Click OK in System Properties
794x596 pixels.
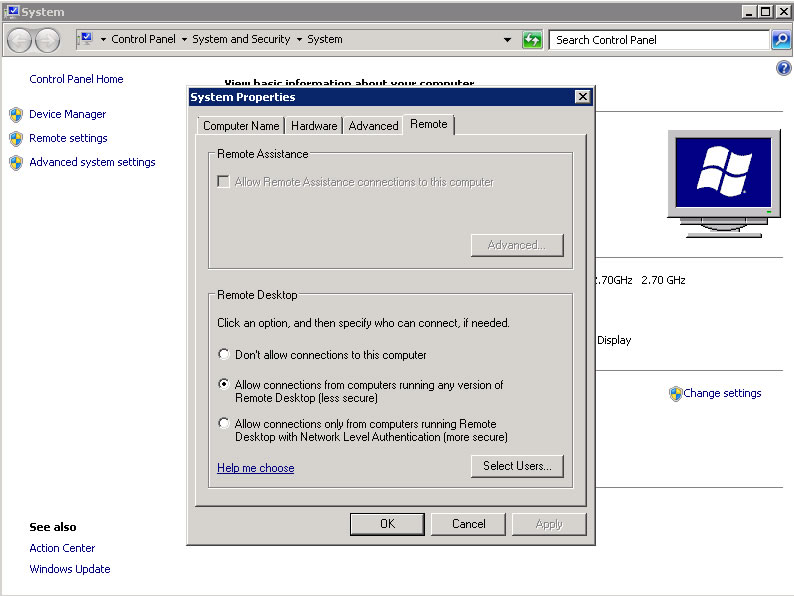(x=387, y=524)
